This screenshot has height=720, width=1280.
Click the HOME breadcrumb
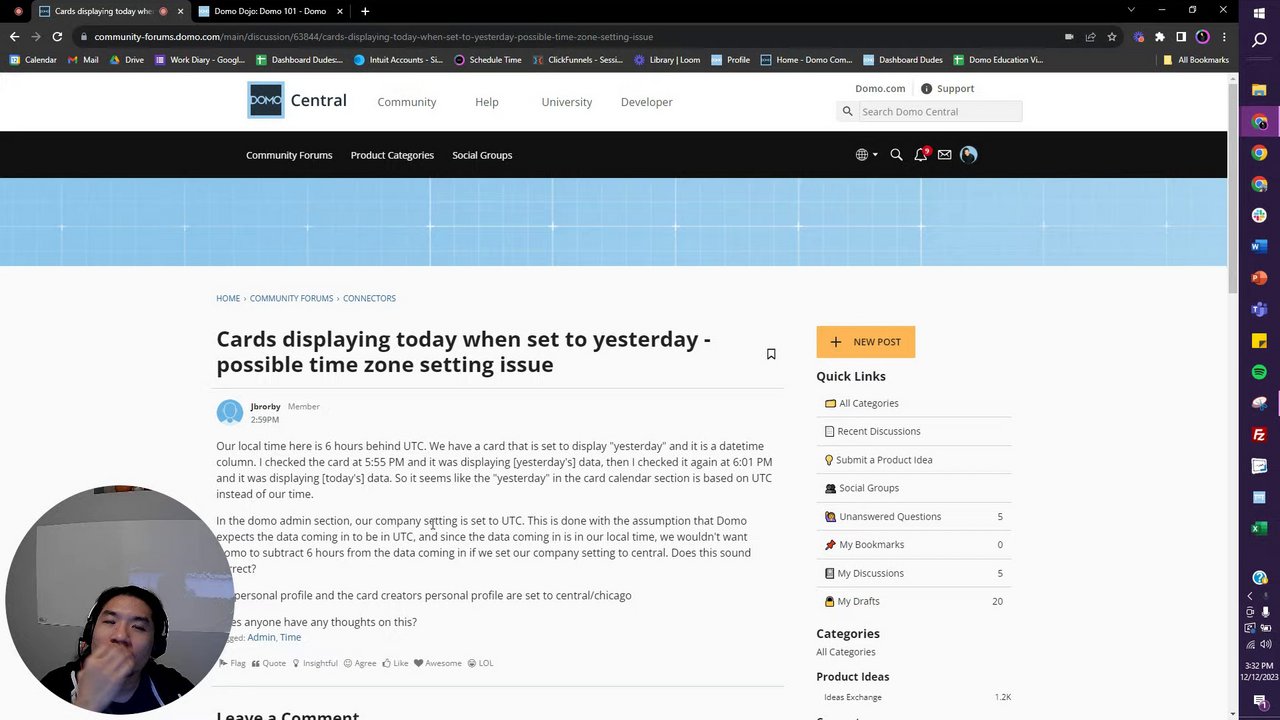click(228, 298)
